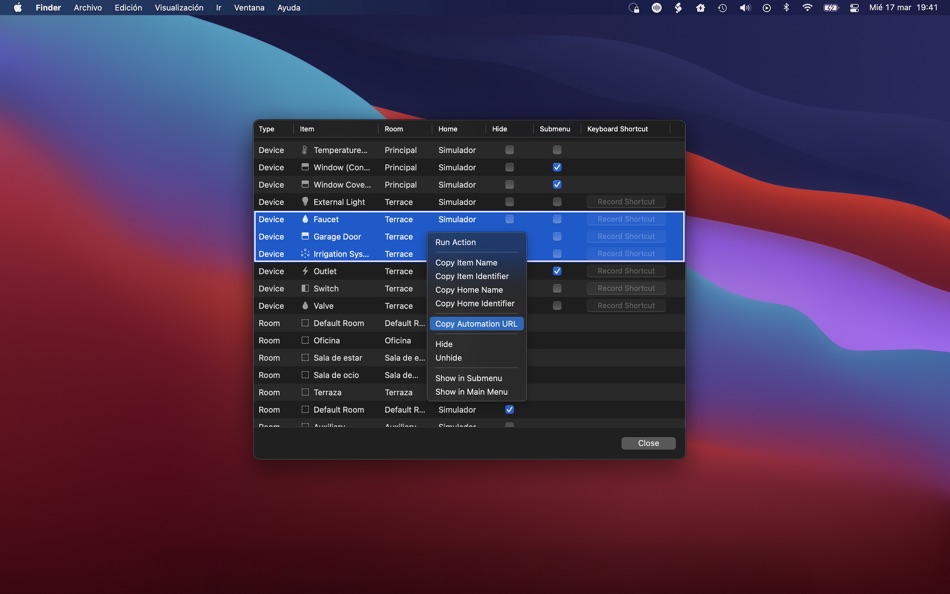The height and width of the screenshot is (594, 950).
Task: Uncheck Submenu for Window Cove... device
Action: click(557, 184)
